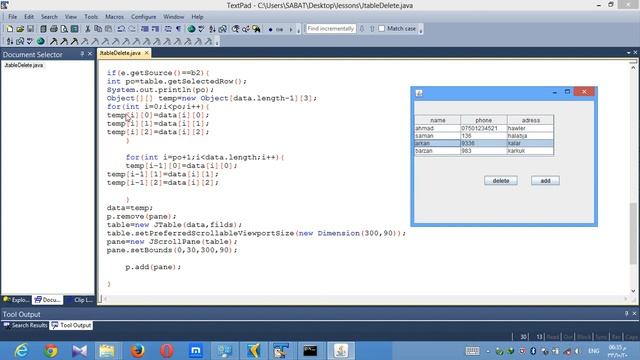Open Internet Explorer from the taskbar

[21, 351]
